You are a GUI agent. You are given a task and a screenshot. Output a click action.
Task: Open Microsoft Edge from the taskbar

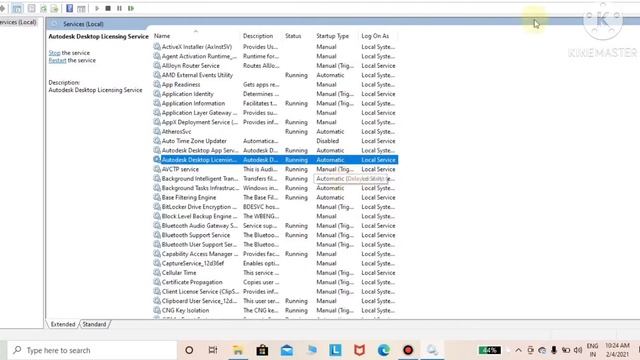pyautogui.click(x=384, y=350)
